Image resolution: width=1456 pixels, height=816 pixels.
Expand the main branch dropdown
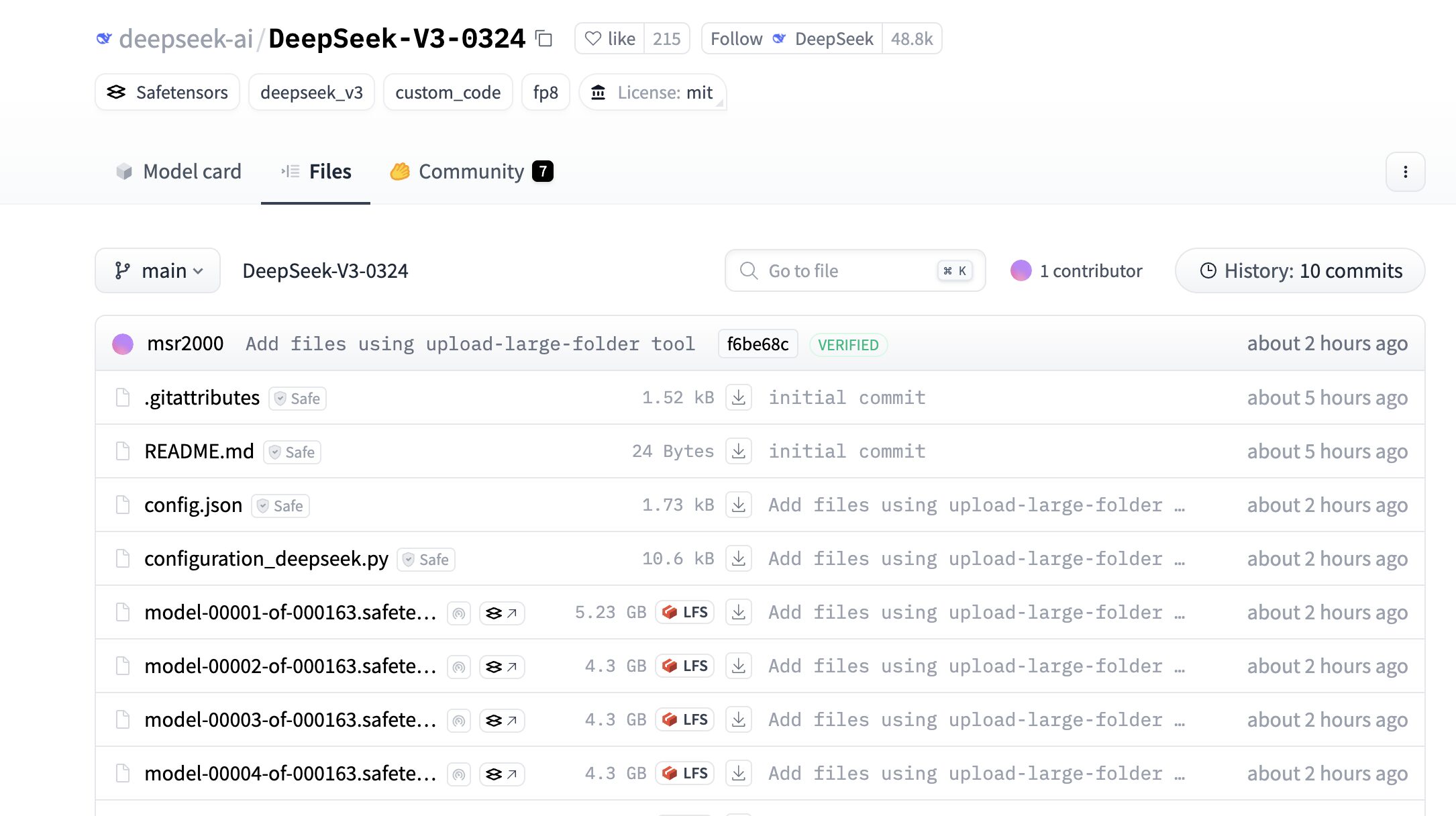click(x=158, y=270)
